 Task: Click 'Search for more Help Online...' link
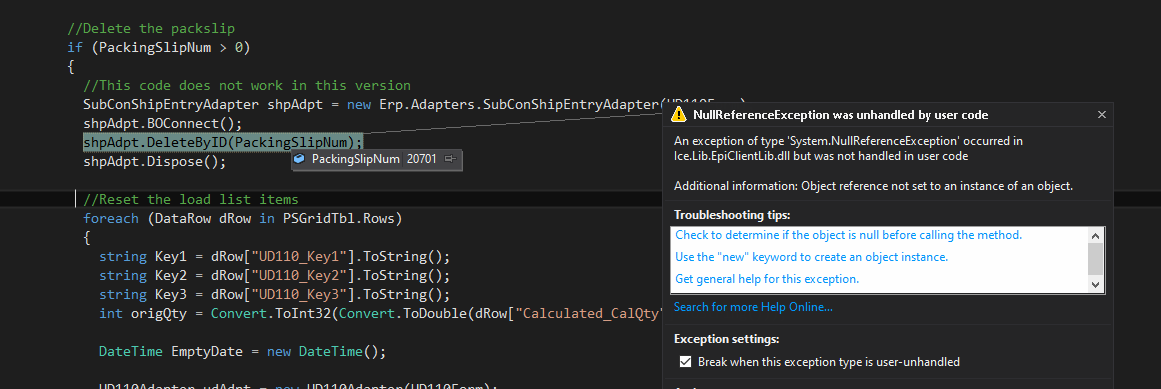pyautogui.click(x=753, y=307)
